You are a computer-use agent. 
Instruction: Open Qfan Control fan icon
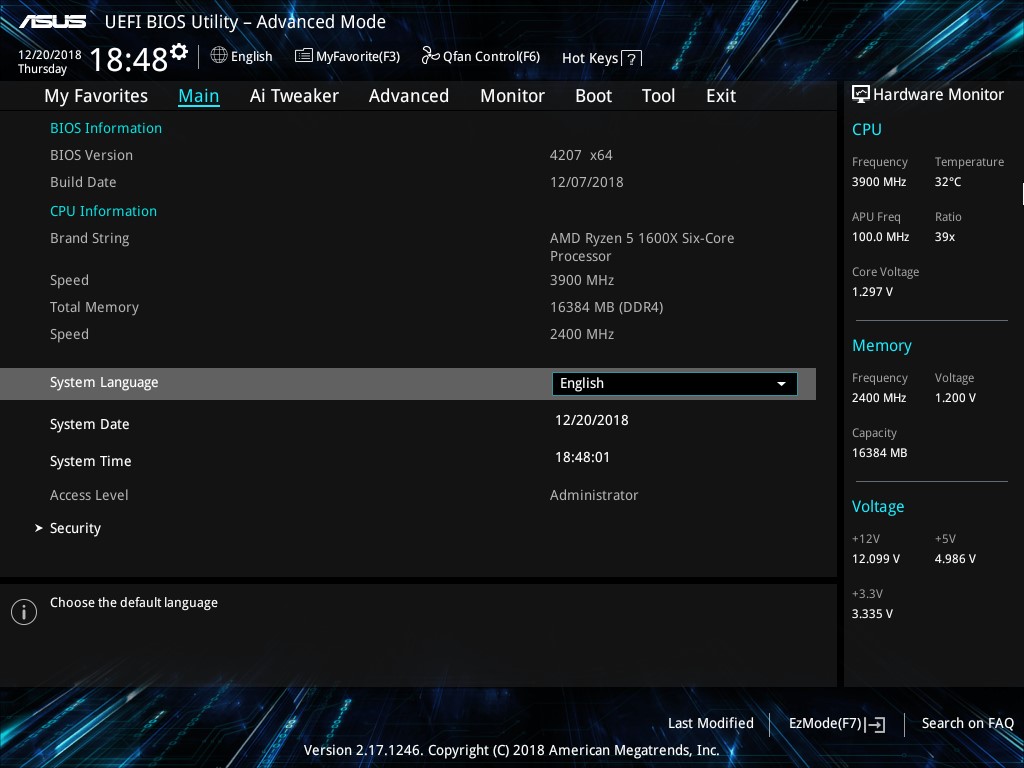[x=430, y=56]
